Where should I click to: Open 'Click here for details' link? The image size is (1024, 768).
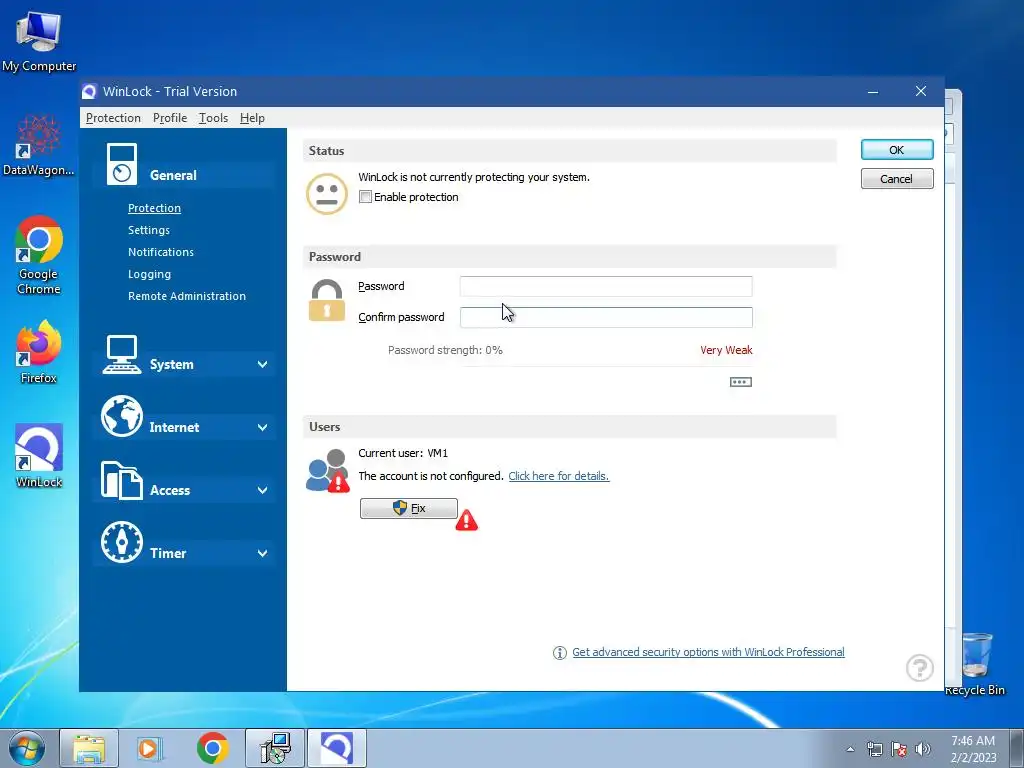click(558, 476)
